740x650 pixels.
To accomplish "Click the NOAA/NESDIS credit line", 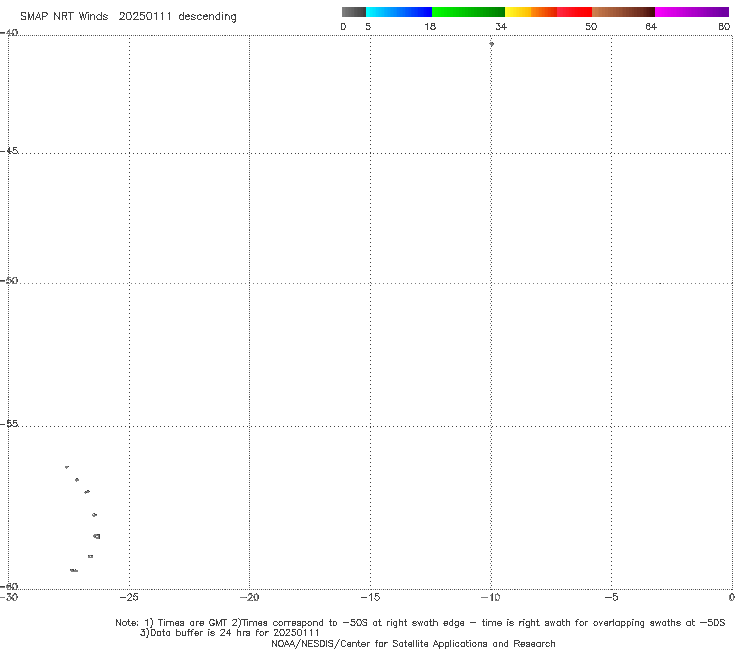I will pyautogui.click(x=413, y=644).
